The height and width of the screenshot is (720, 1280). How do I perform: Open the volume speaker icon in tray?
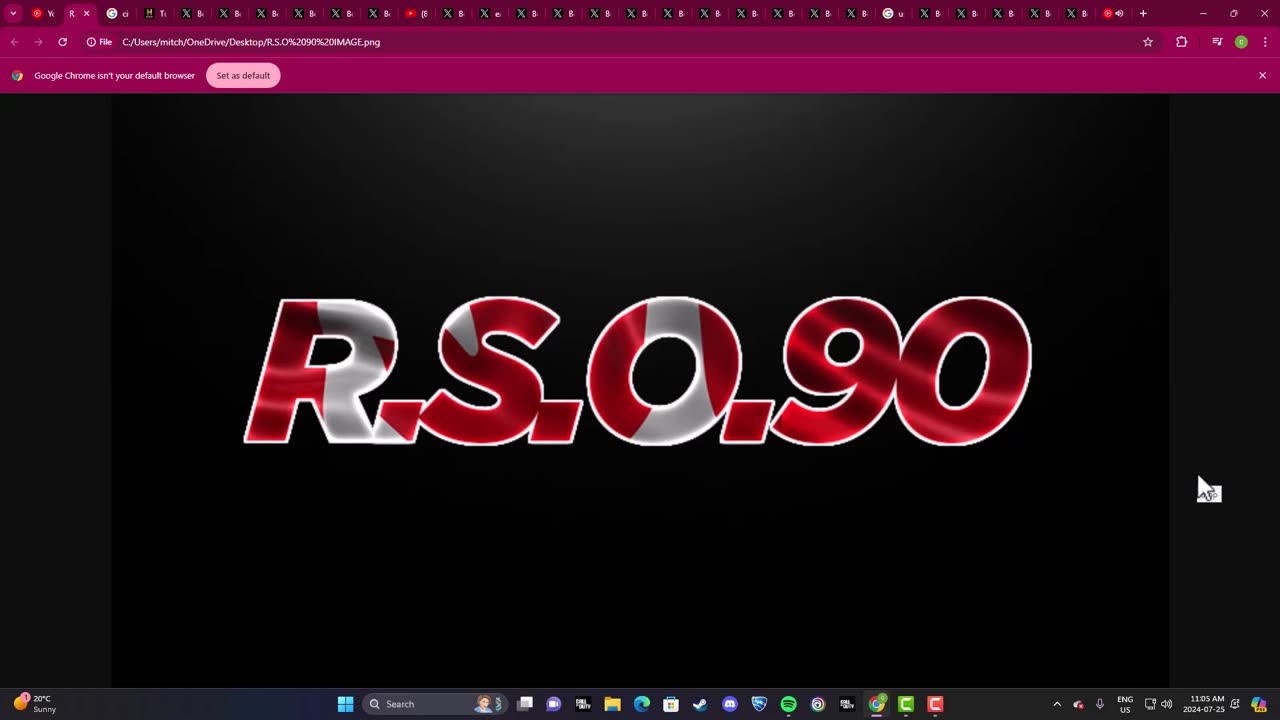coord(1167,704)
